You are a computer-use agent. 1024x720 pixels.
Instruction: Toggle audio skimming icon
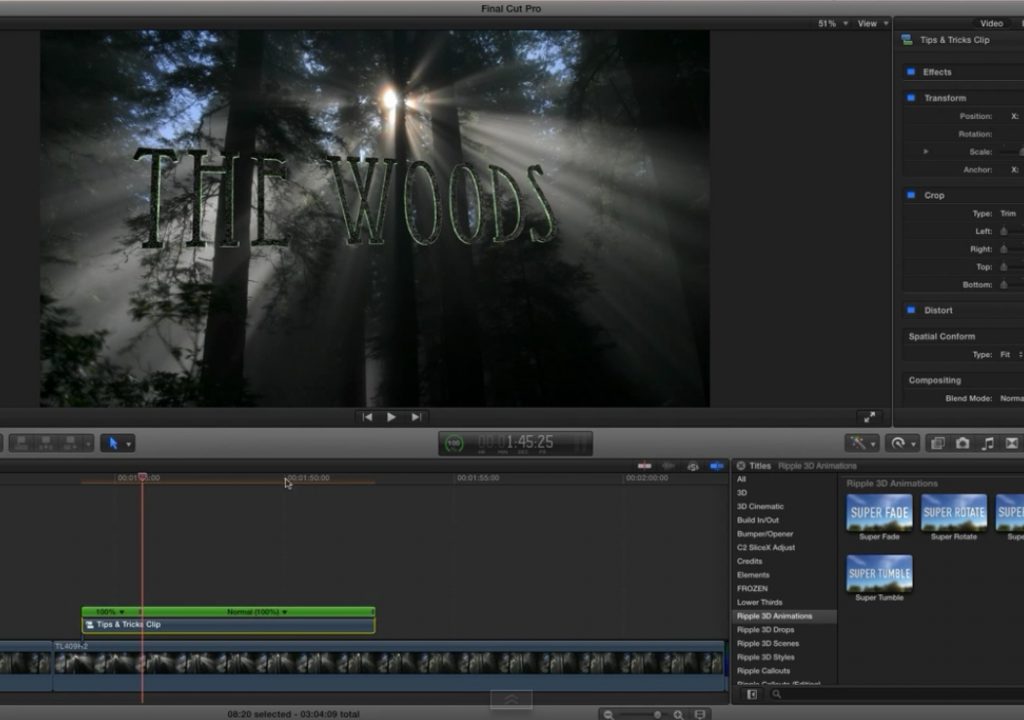[668, 466]
